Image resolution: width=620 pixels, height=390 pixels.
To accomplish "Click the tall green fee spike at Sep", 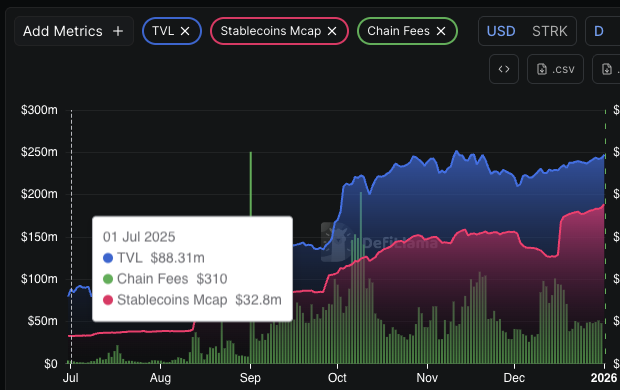I will [251, 184].
